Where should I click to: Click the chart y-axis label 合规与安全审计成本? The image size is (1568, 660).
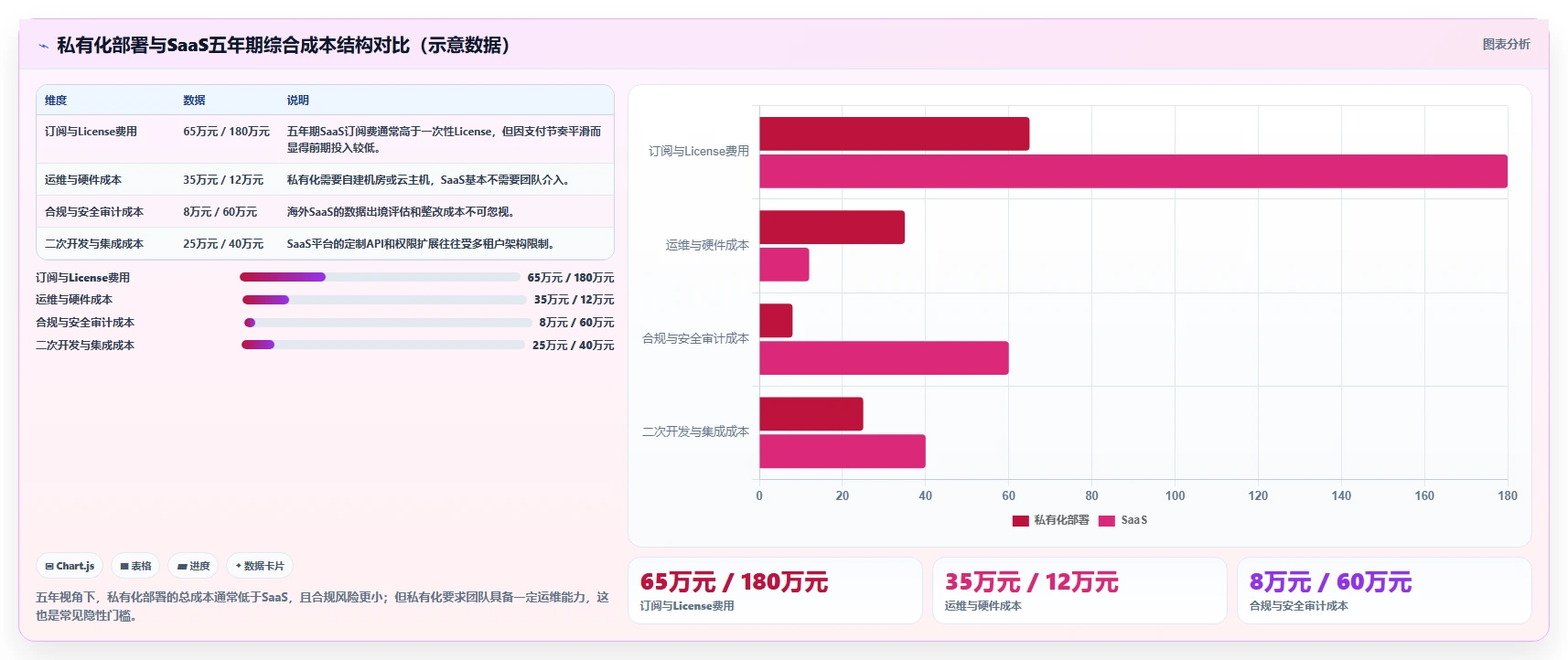pos(695,338)
